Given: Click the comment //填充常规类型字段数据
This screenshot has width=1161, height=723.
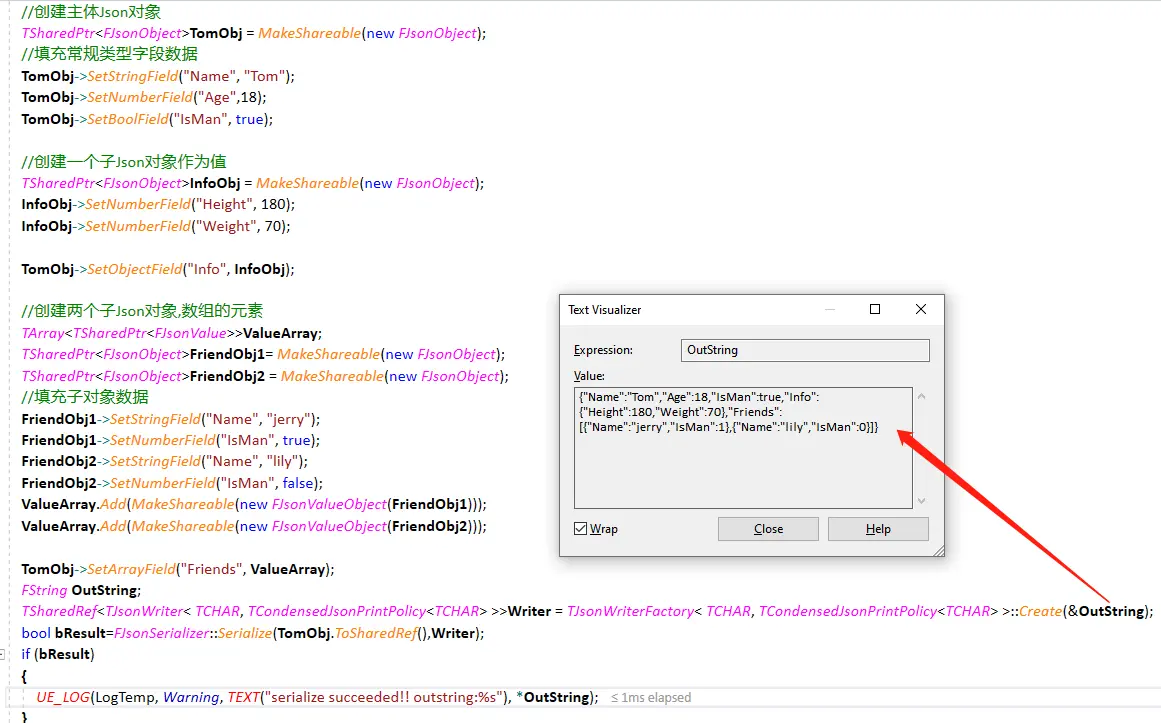Looking at the screenshot, I should tap(110, 54).
